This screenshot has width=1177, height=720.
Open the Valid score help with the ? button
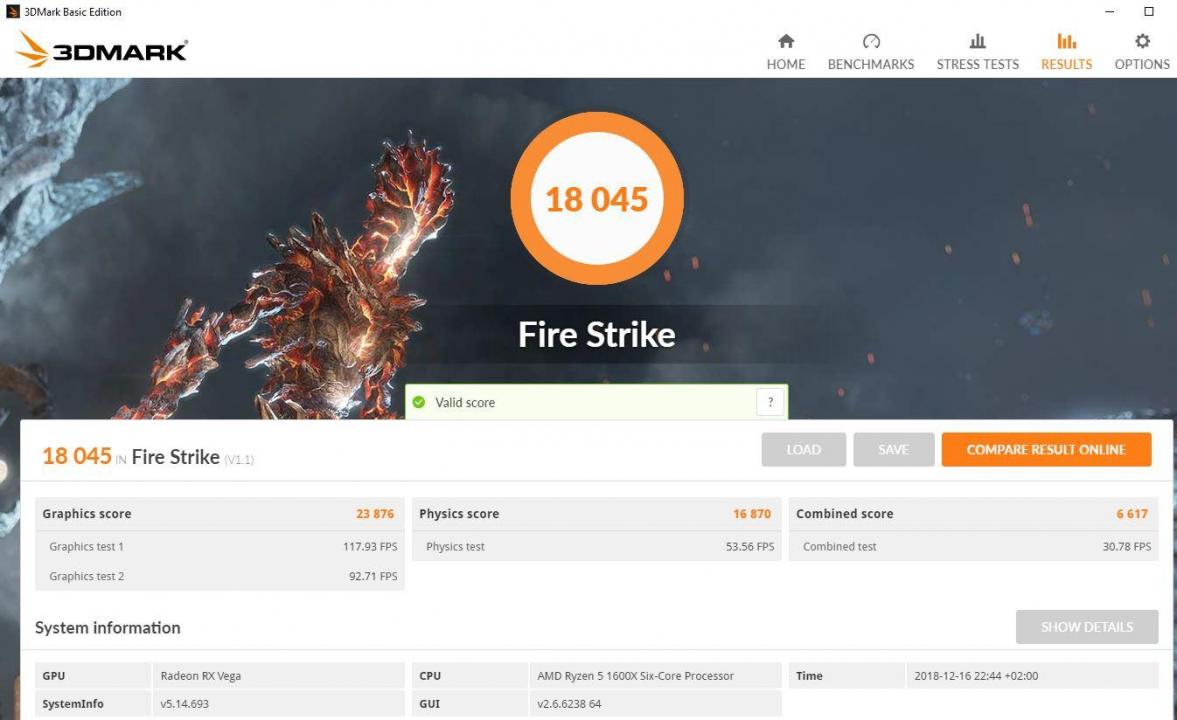(x=770, y=401)
